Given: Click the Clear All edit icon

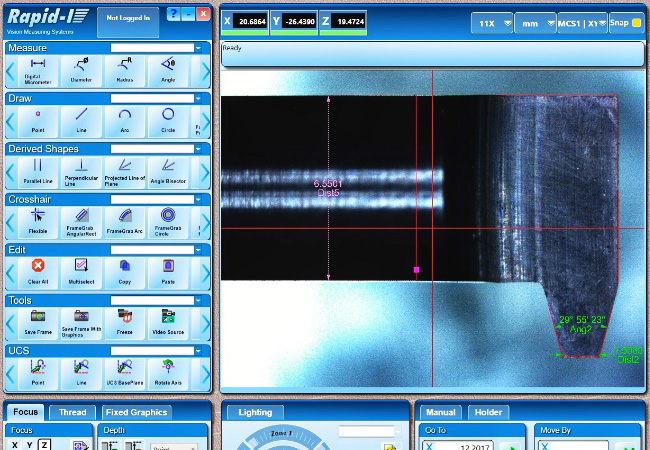Looking at the screenshot, I should [x=38, y=269].
